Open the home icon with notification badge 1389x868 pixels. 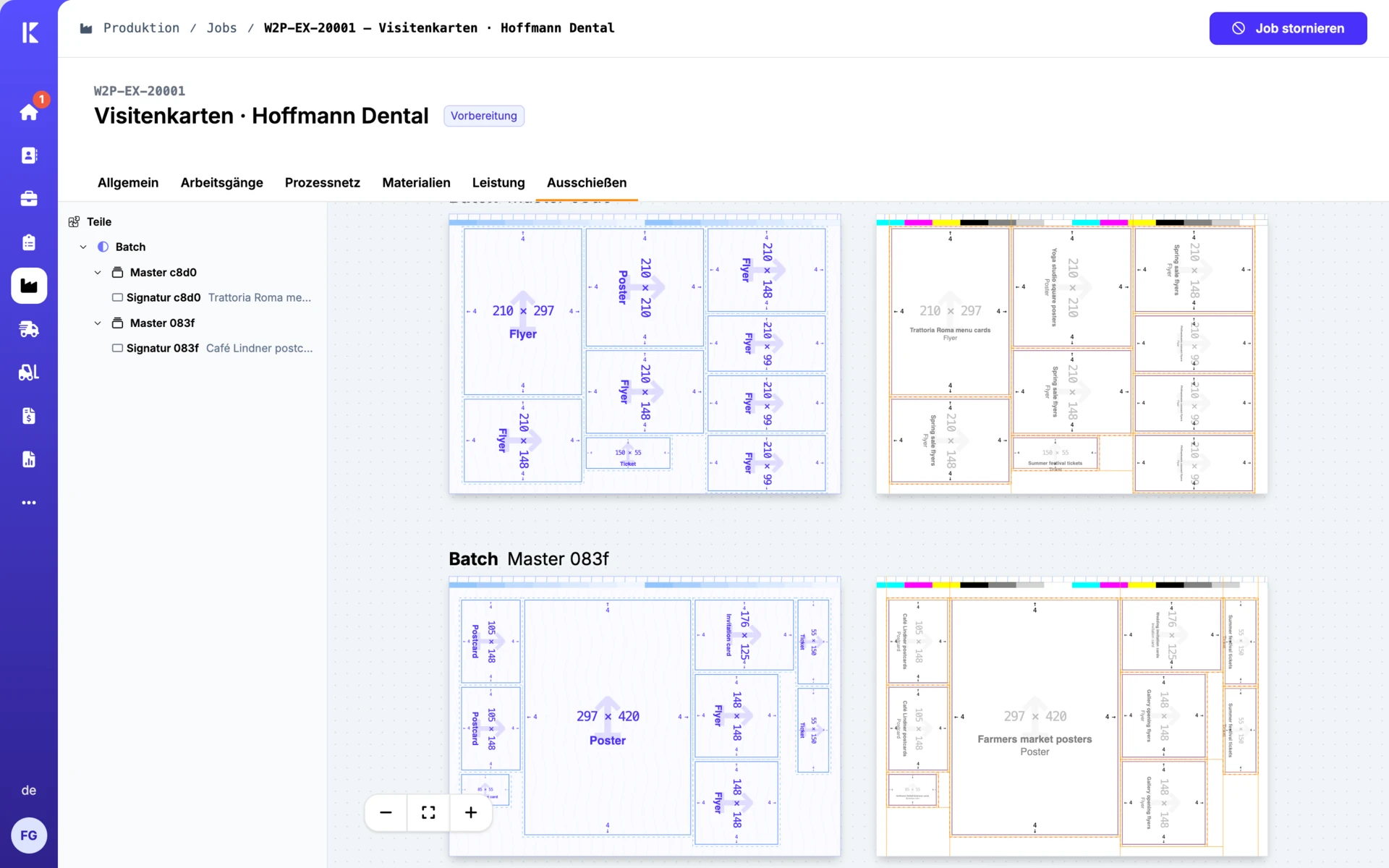tap(29, 111)
